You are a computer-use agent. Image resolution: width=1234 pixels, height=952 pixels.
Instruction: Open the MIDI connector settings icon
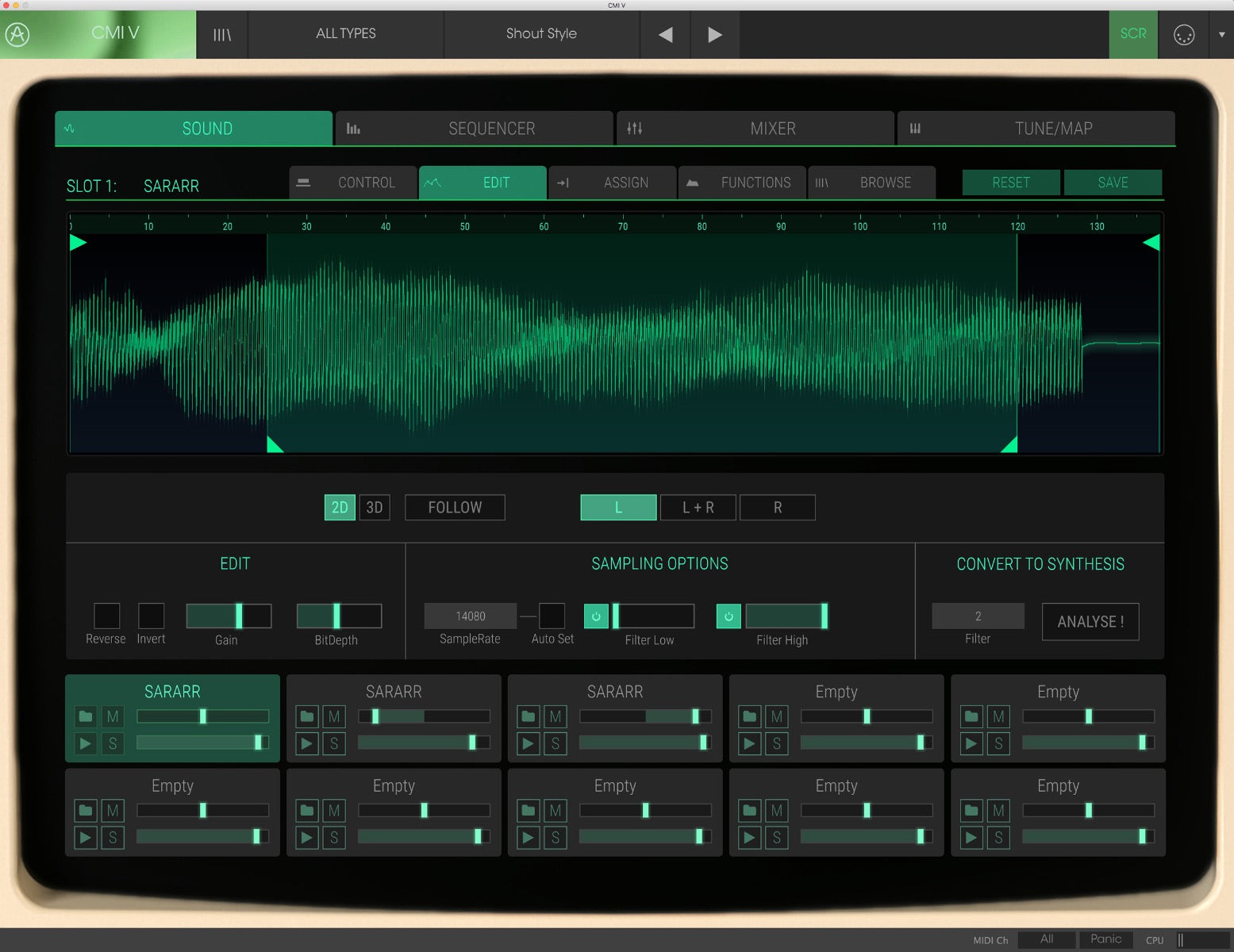pyautogui.click(x=1183, y=34)
